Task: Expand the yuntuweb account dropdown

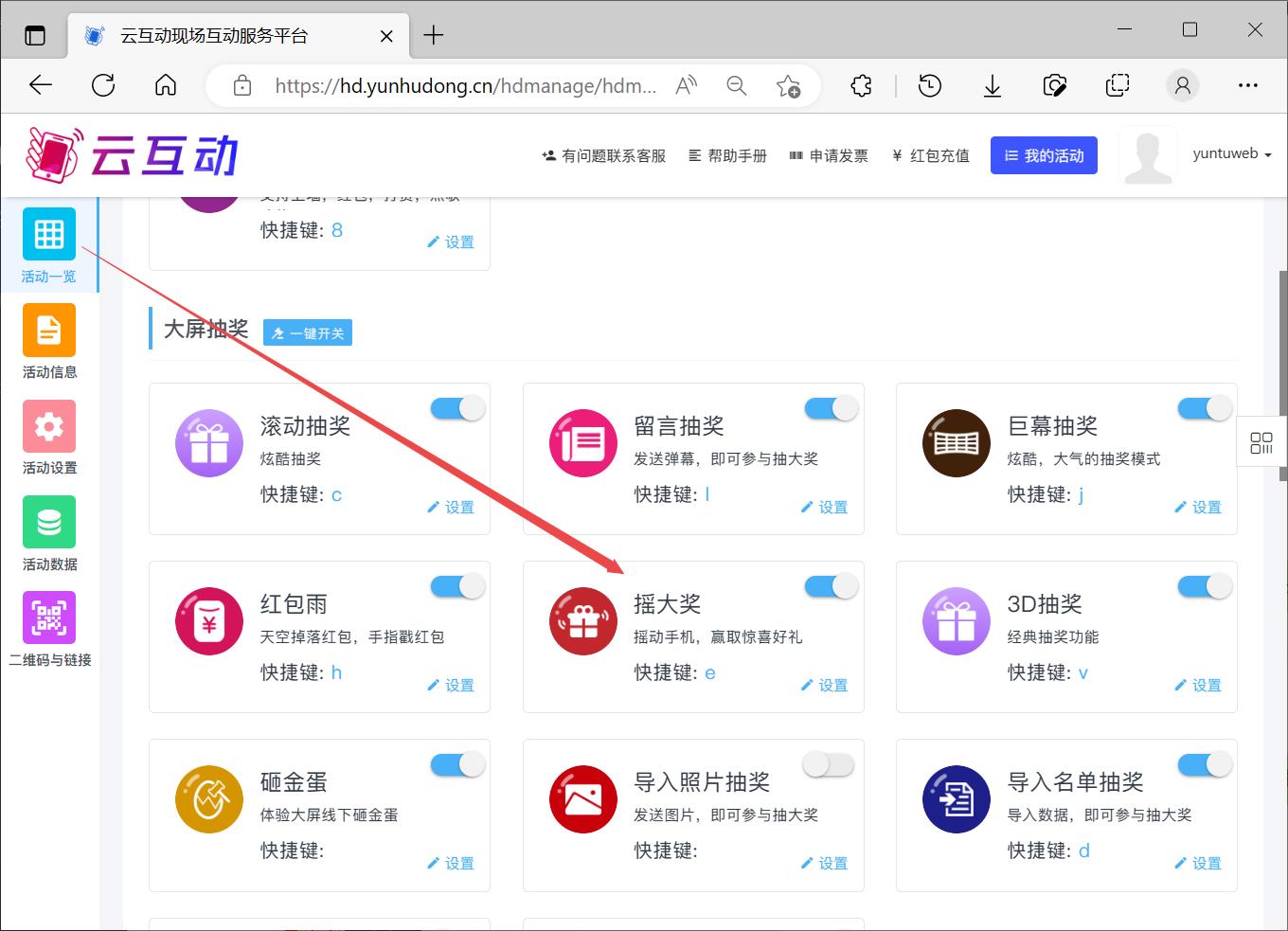Action: point(1232,153)
